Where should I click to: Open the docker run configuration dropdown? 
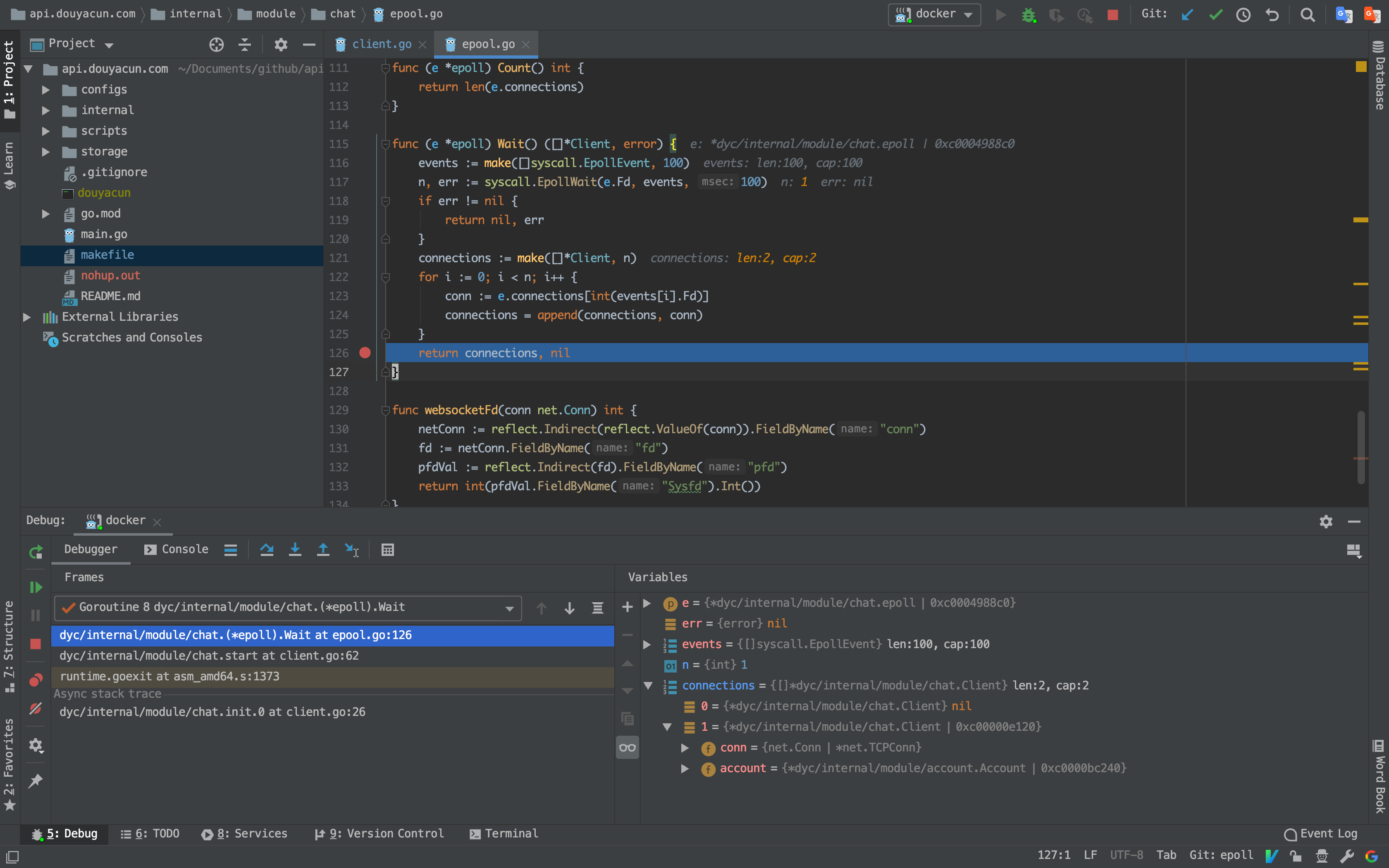pyautogui.click(x=934, y=14)
